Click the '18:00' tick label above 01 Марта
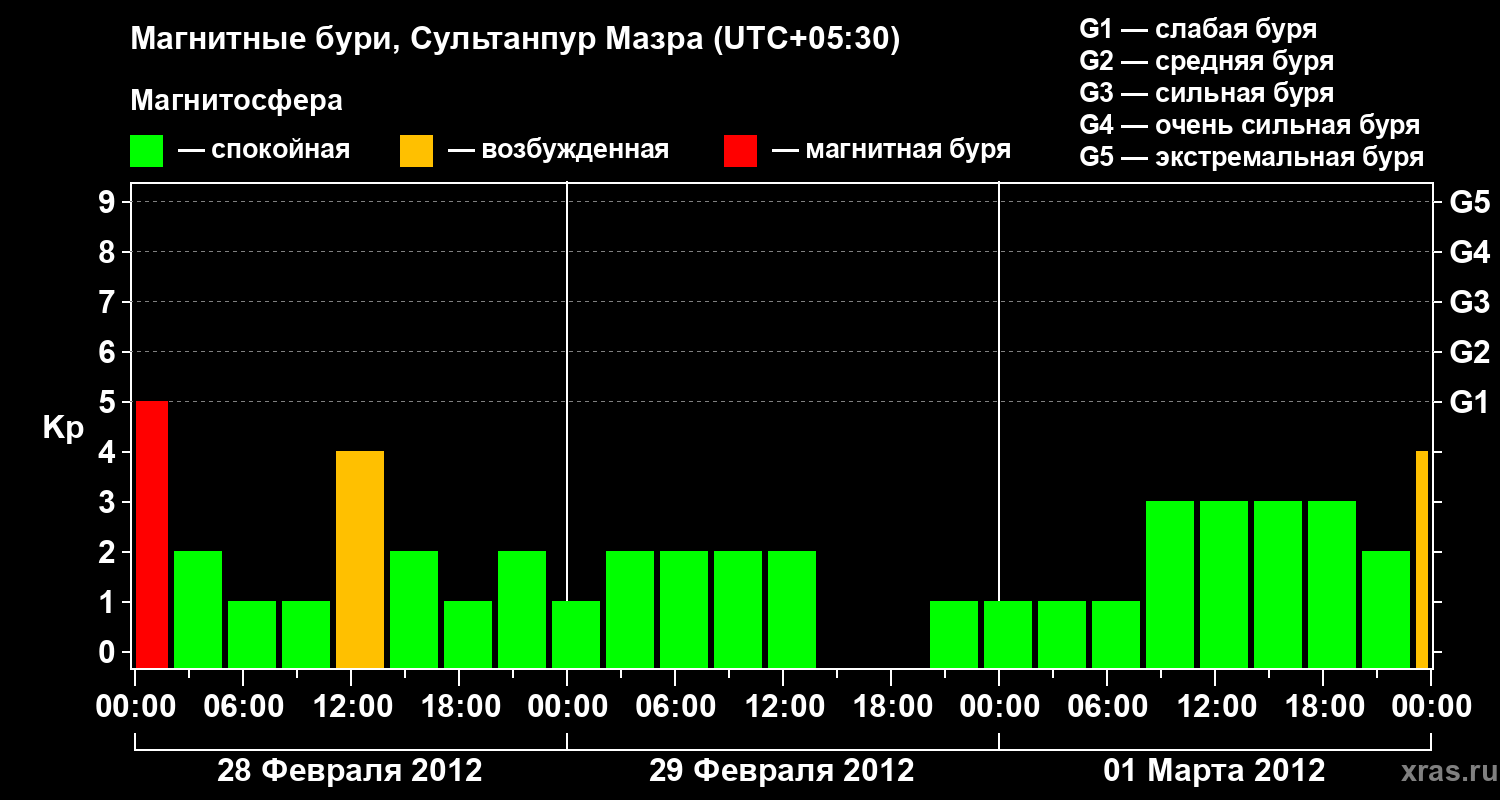 point(1323,707)
